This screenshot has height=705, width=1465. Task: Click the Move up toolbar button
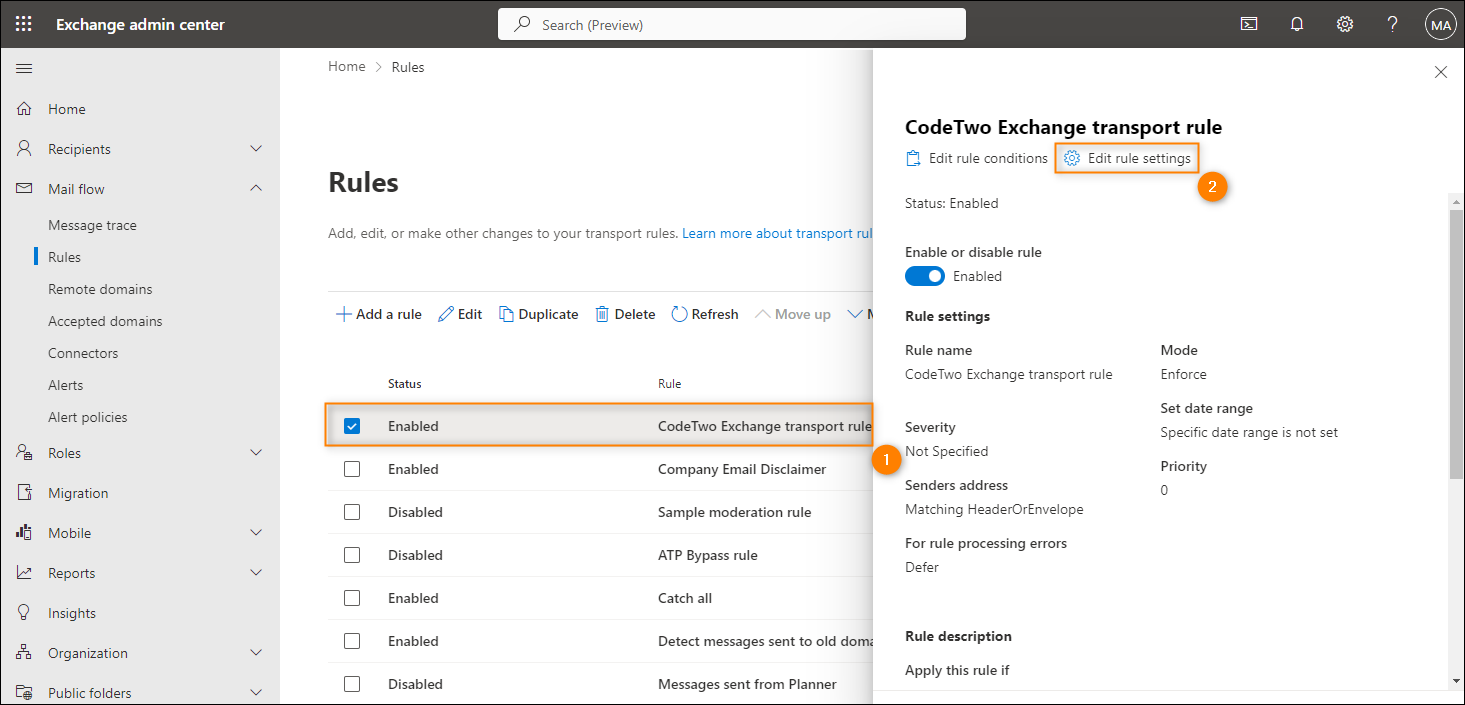793,314
